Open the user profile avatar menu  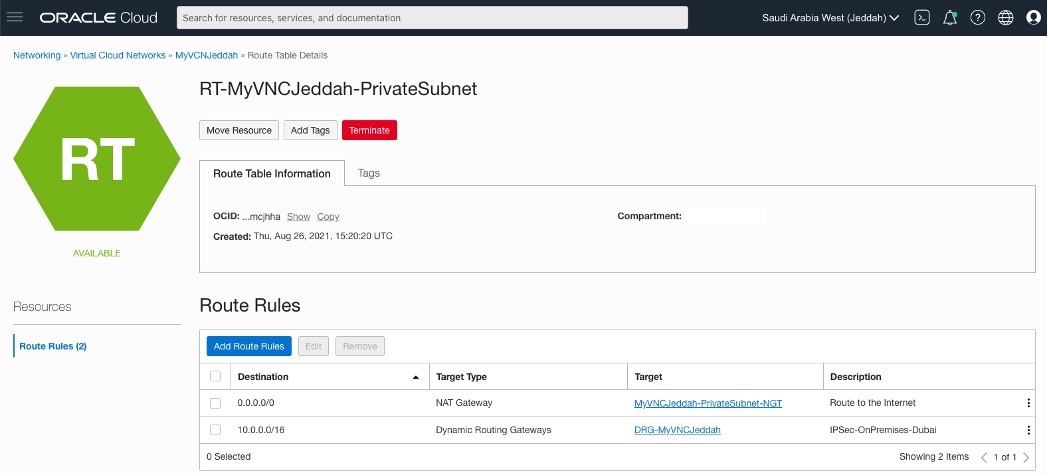[x=1033, y=18]
